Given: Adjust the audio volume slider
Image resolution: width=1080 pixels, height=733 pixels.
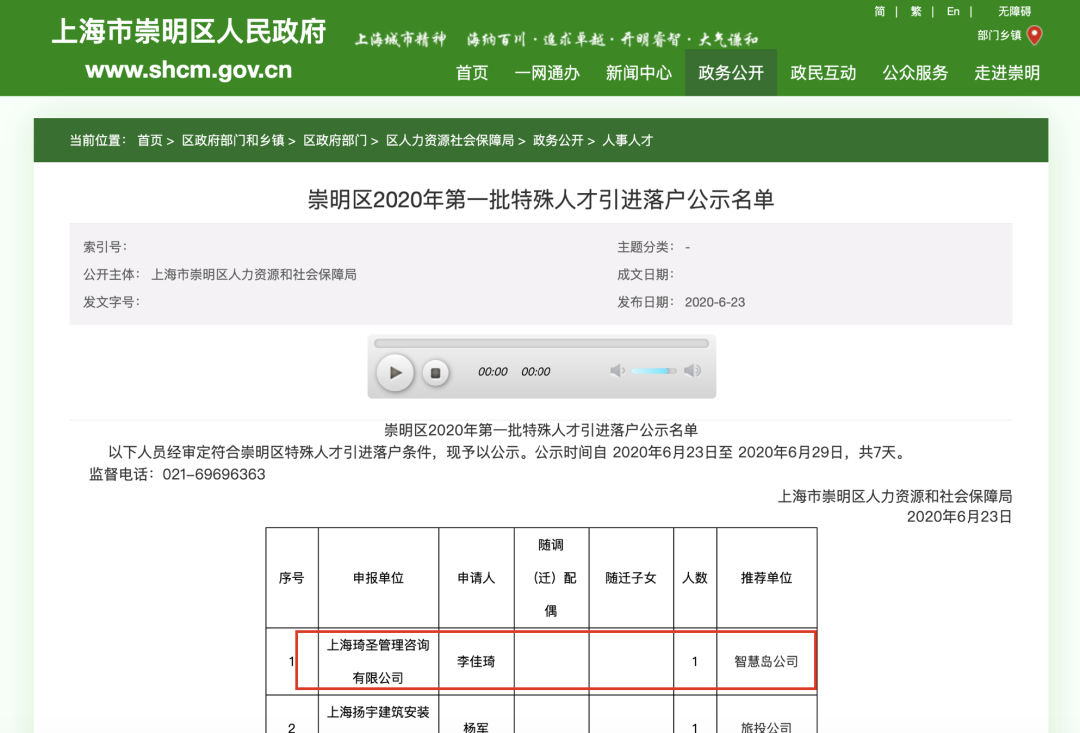Looking at the screenshot, I should 654,371.
